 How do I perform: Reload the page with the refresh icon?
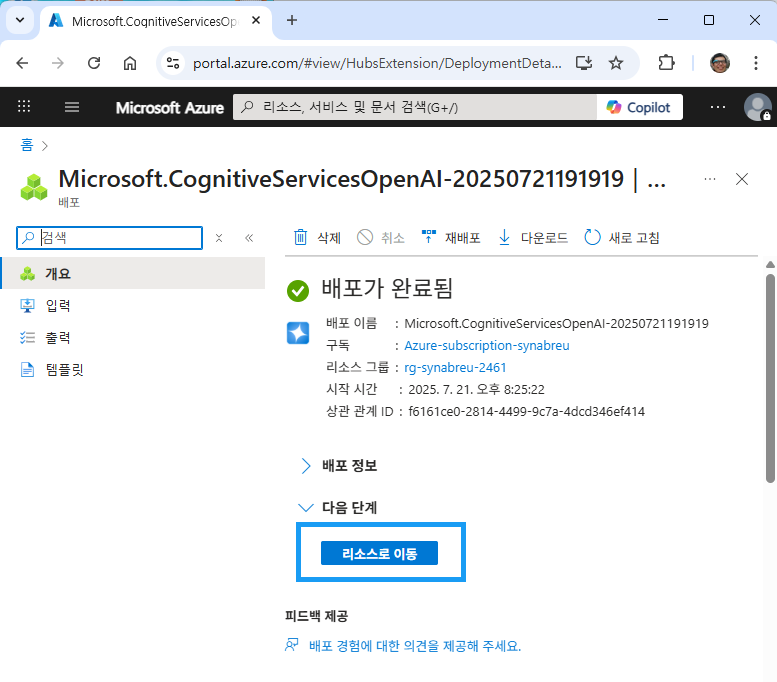tap(94, 63)
